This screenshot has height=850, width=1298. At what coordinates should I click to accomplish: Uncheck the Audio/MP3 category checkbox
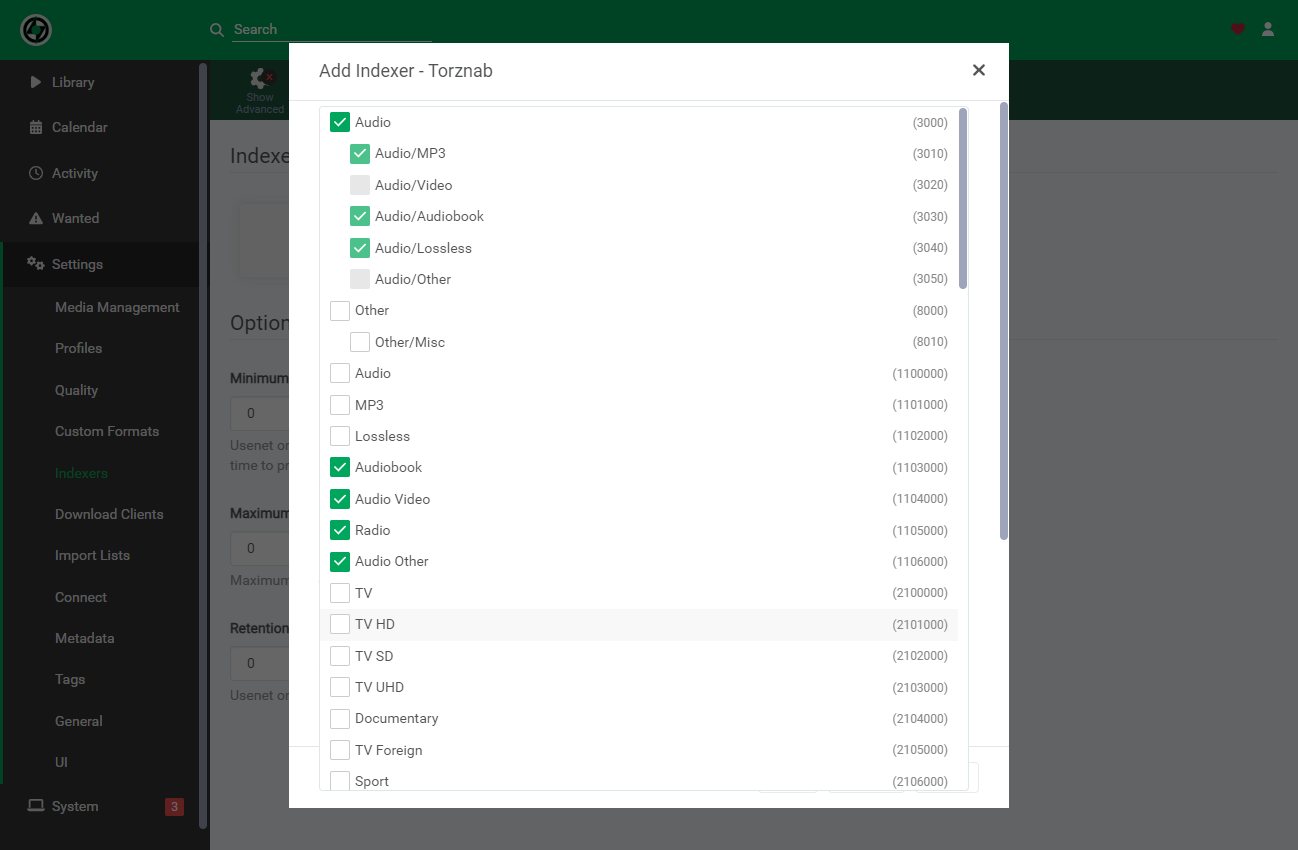tap(360, 154)
